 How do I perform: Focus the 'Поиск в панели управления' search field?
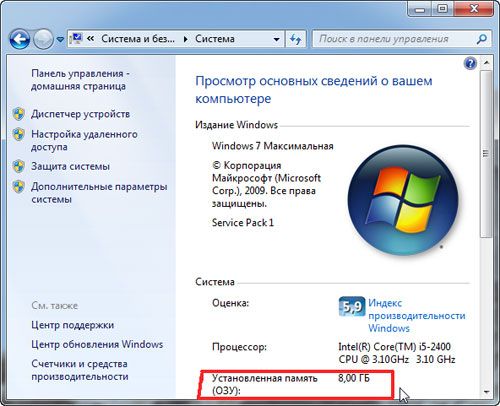[x=395, y=39]
